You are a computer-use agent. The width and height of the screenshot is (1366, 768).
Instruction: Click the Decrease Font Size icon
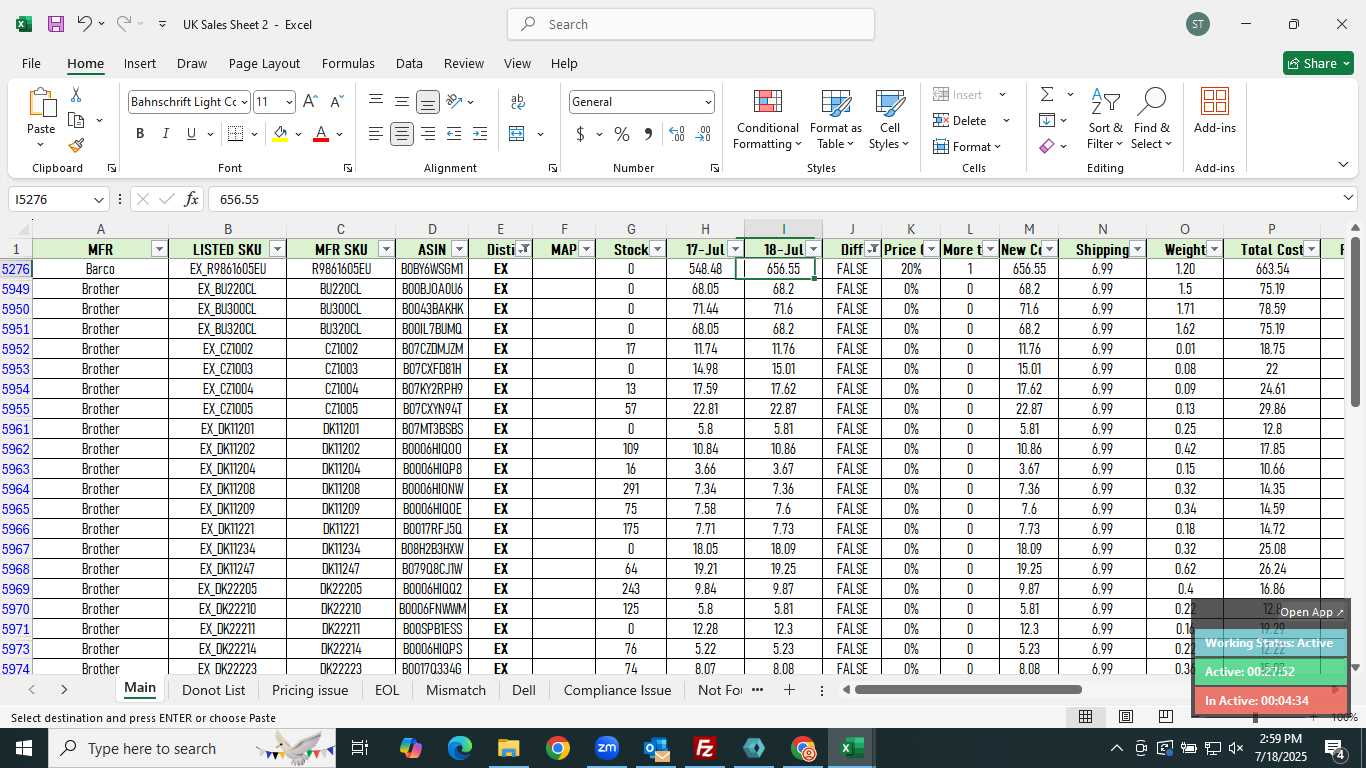pyautogui.click(x=336, y=102)
